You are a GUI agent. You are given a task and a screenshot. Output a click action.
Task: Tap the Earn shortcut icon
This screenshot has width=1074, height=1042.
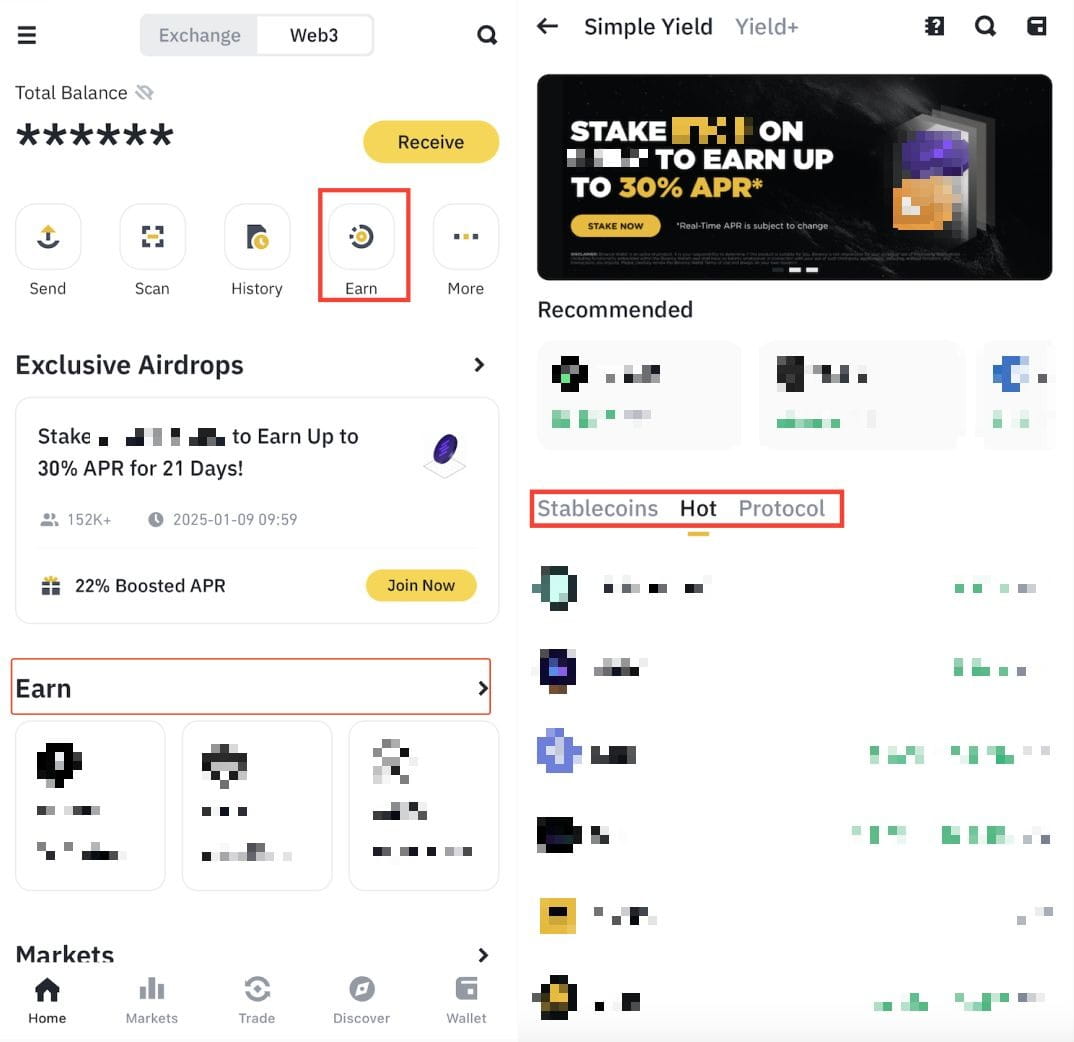(361, 236)
